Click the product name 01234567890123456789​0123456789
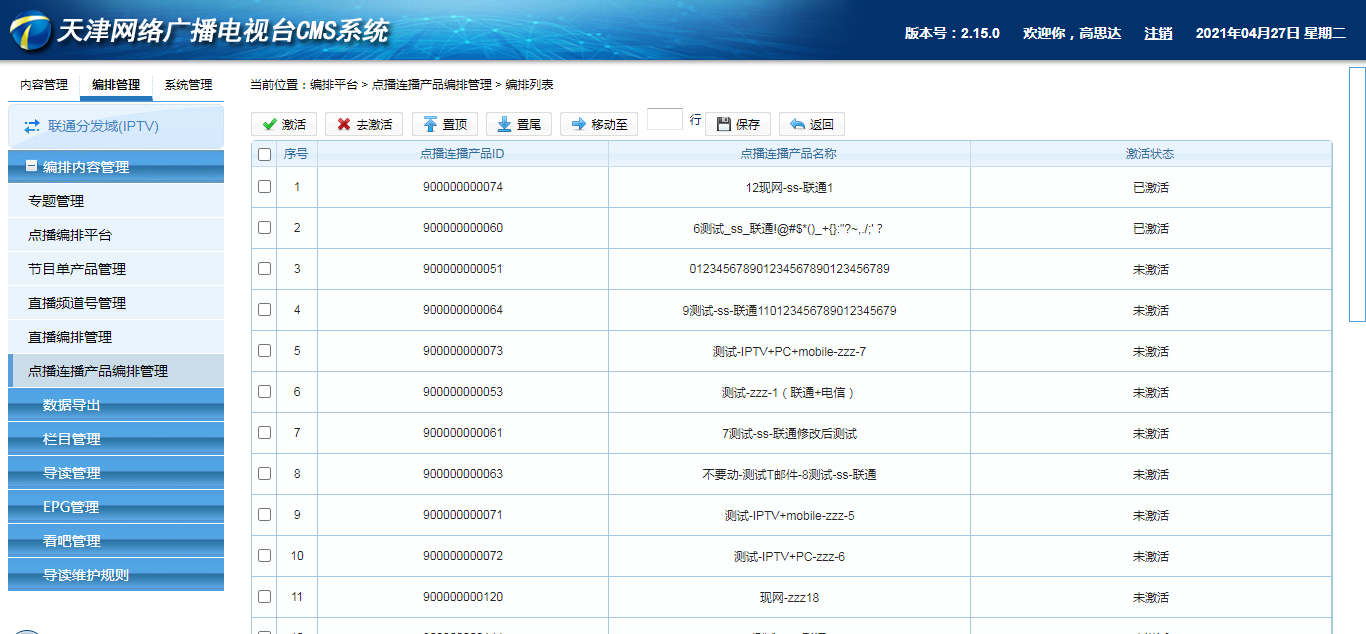Image resolution: width=1366 pixels, height=634 pixels. pyautogui.click(x=789, y=269)
